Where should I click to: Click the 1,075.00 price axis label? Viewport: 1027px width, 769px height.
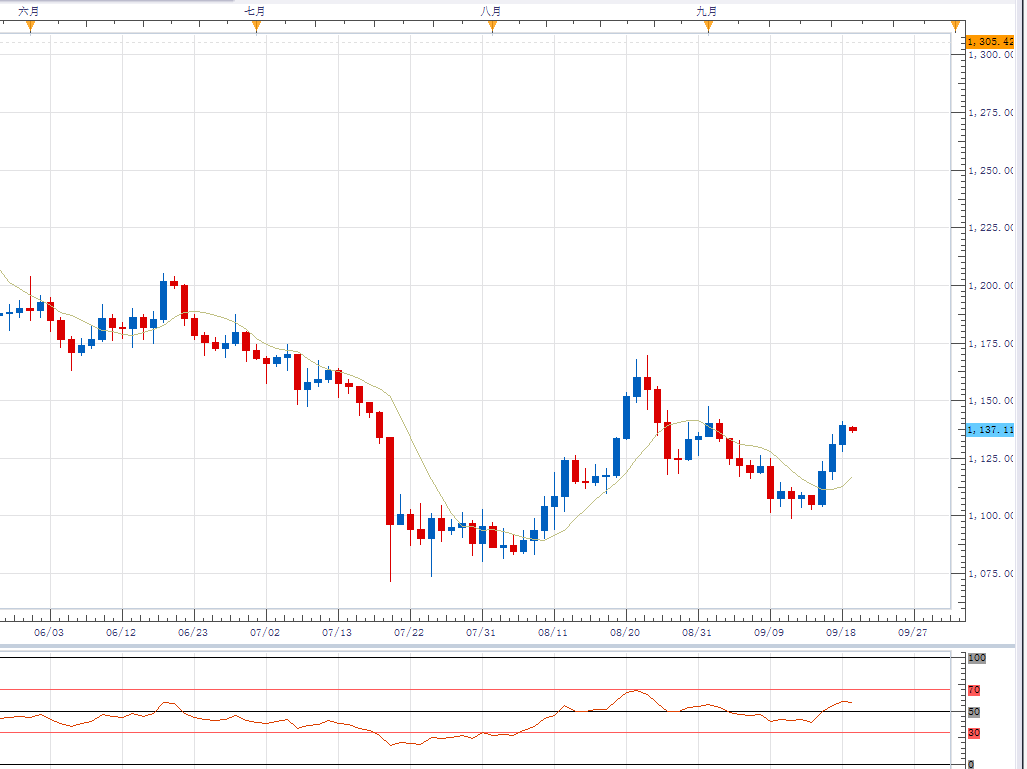990,574
